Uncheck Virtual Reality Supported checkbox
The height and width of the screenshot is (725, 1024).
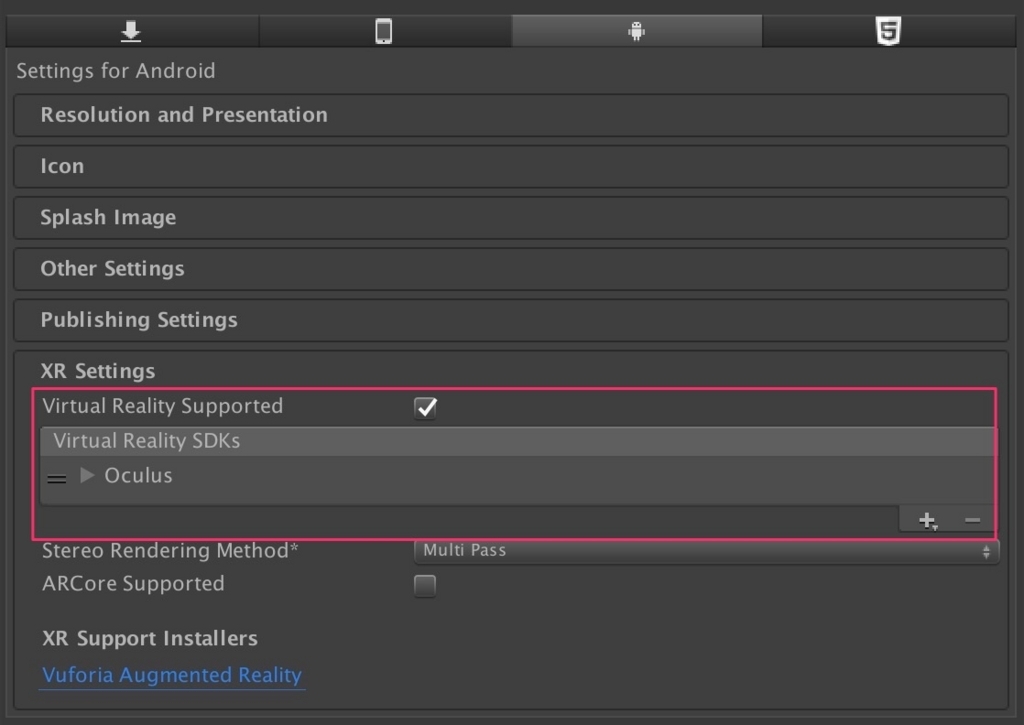(x=425, y=407)
